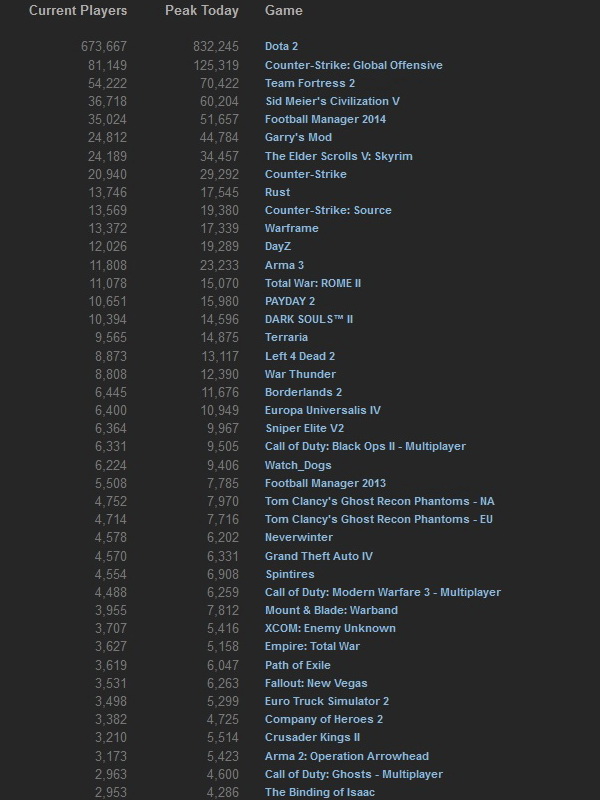This screenshot has width=600, height=800.
Task: Select the Spintires link
Action: tap(289, 574)
